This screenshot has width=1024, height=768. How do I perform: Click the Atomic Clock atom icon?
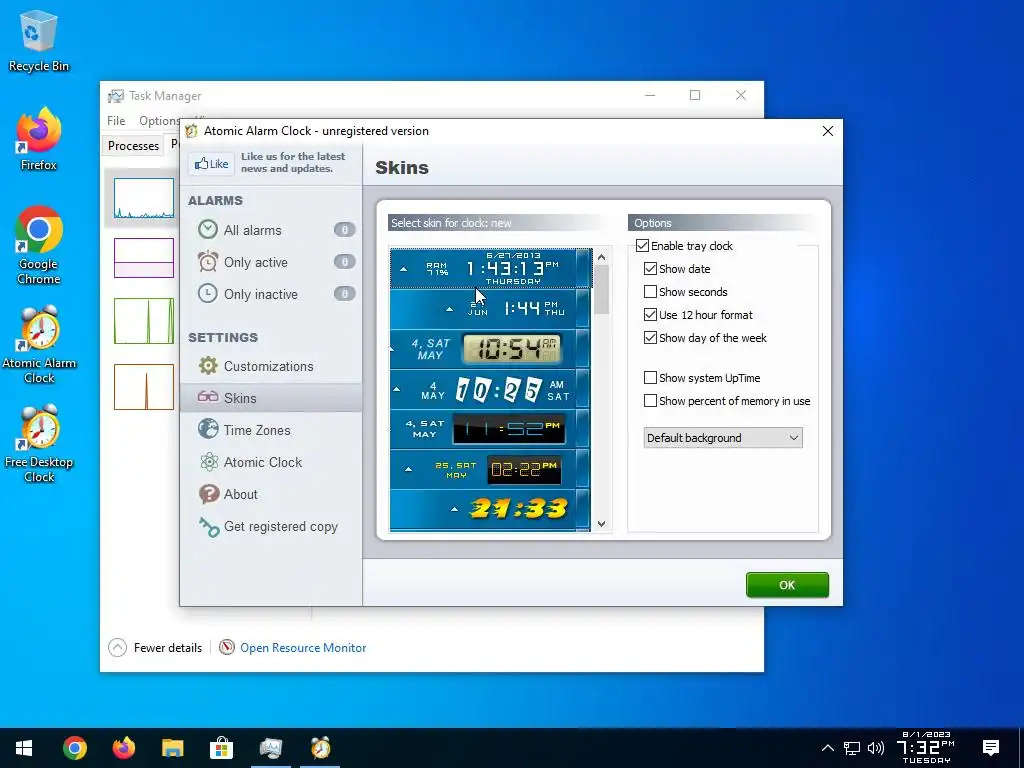(x=209, y=462)
